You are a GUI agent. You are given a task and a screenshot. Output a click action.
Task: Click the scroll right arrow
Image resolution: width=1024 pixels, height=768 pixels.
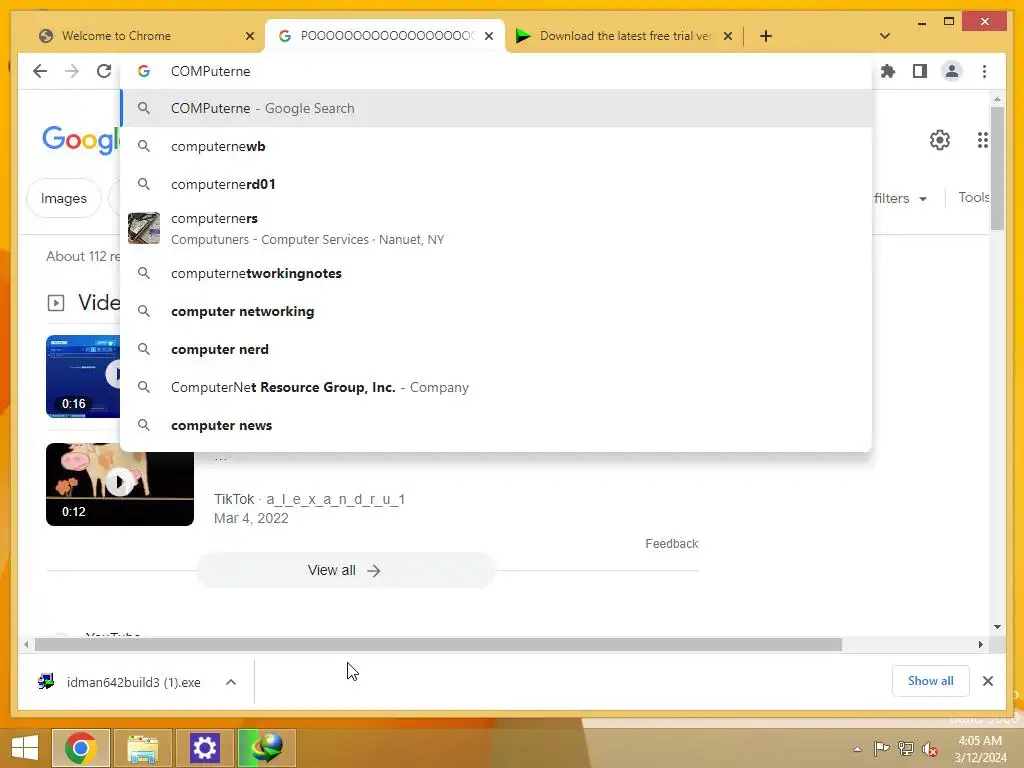coord(980,645)
